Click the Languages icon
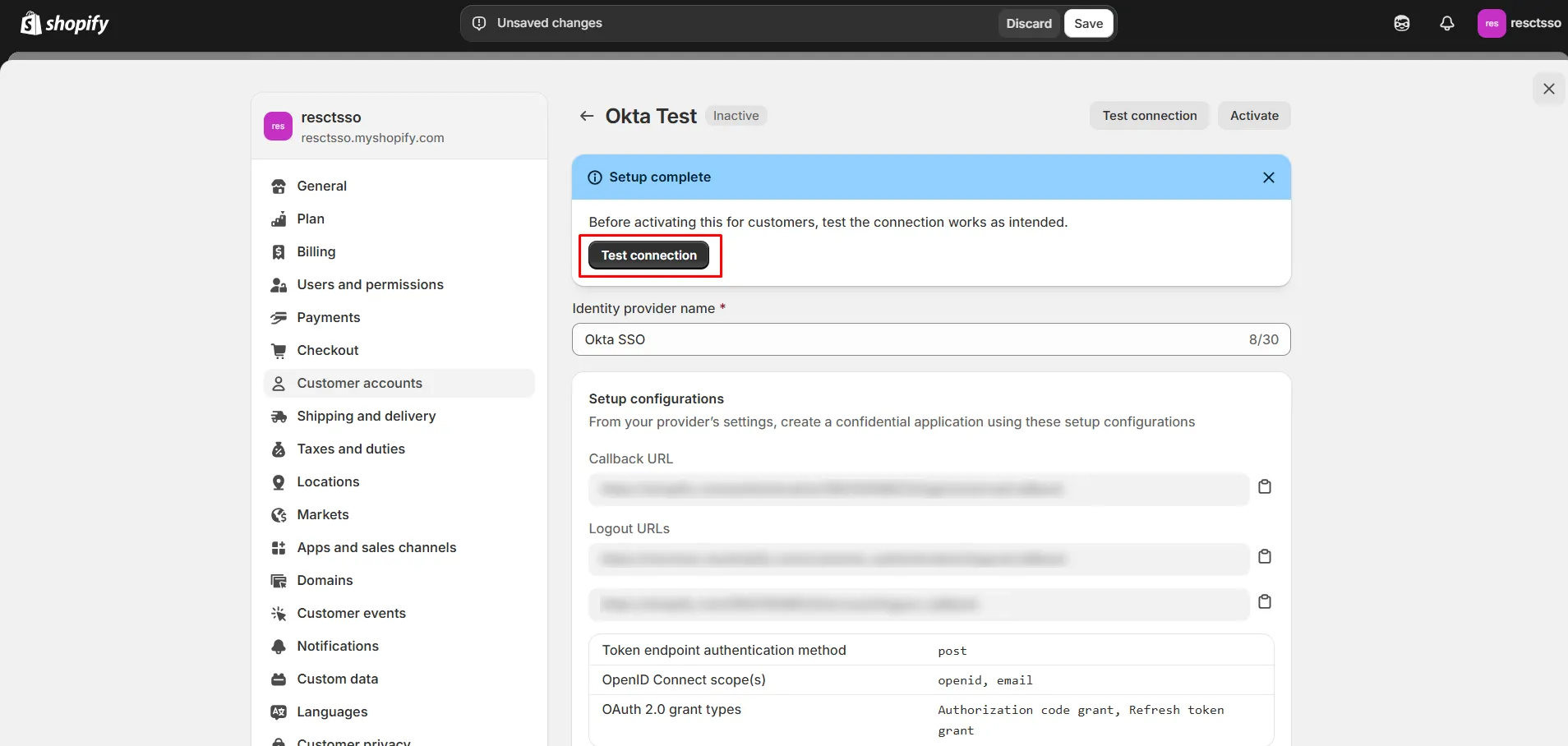The height and width of the screenshot is (746, 1568). 279,712
